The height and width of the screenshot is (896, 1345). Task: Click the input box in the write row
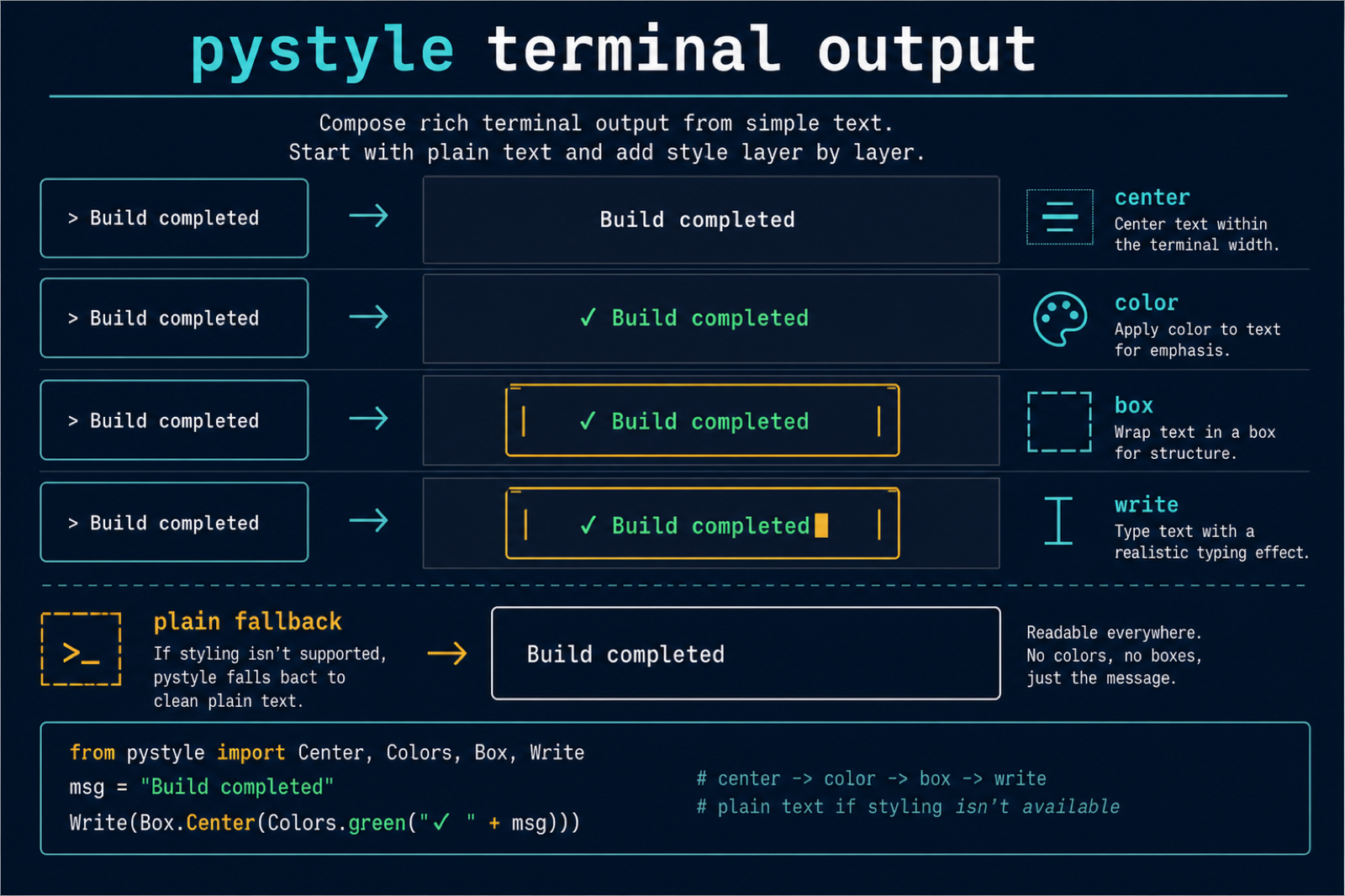(x=174, y=522)
